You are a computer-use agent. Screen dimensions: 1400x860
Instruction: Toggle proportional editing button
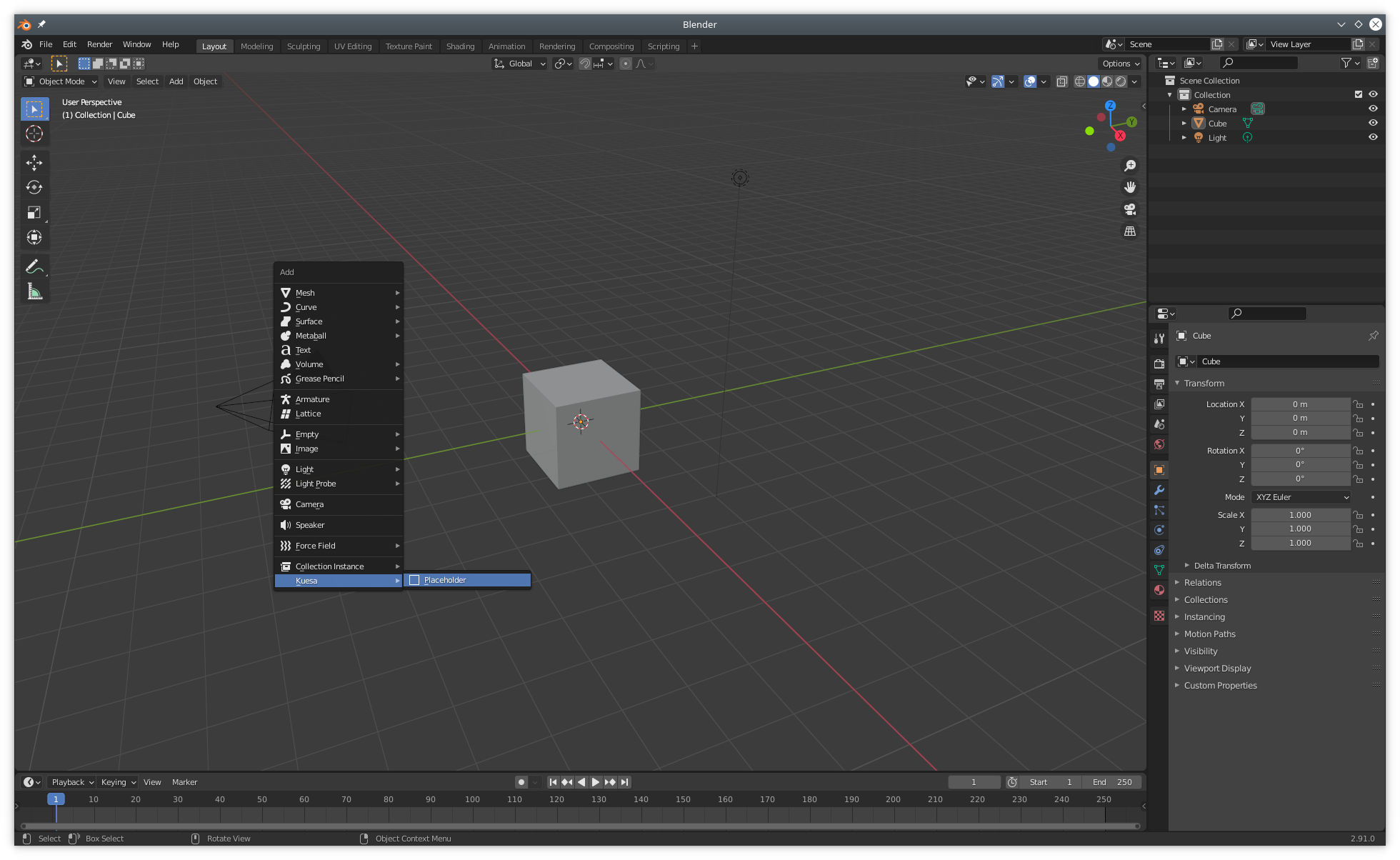[626, 64]
